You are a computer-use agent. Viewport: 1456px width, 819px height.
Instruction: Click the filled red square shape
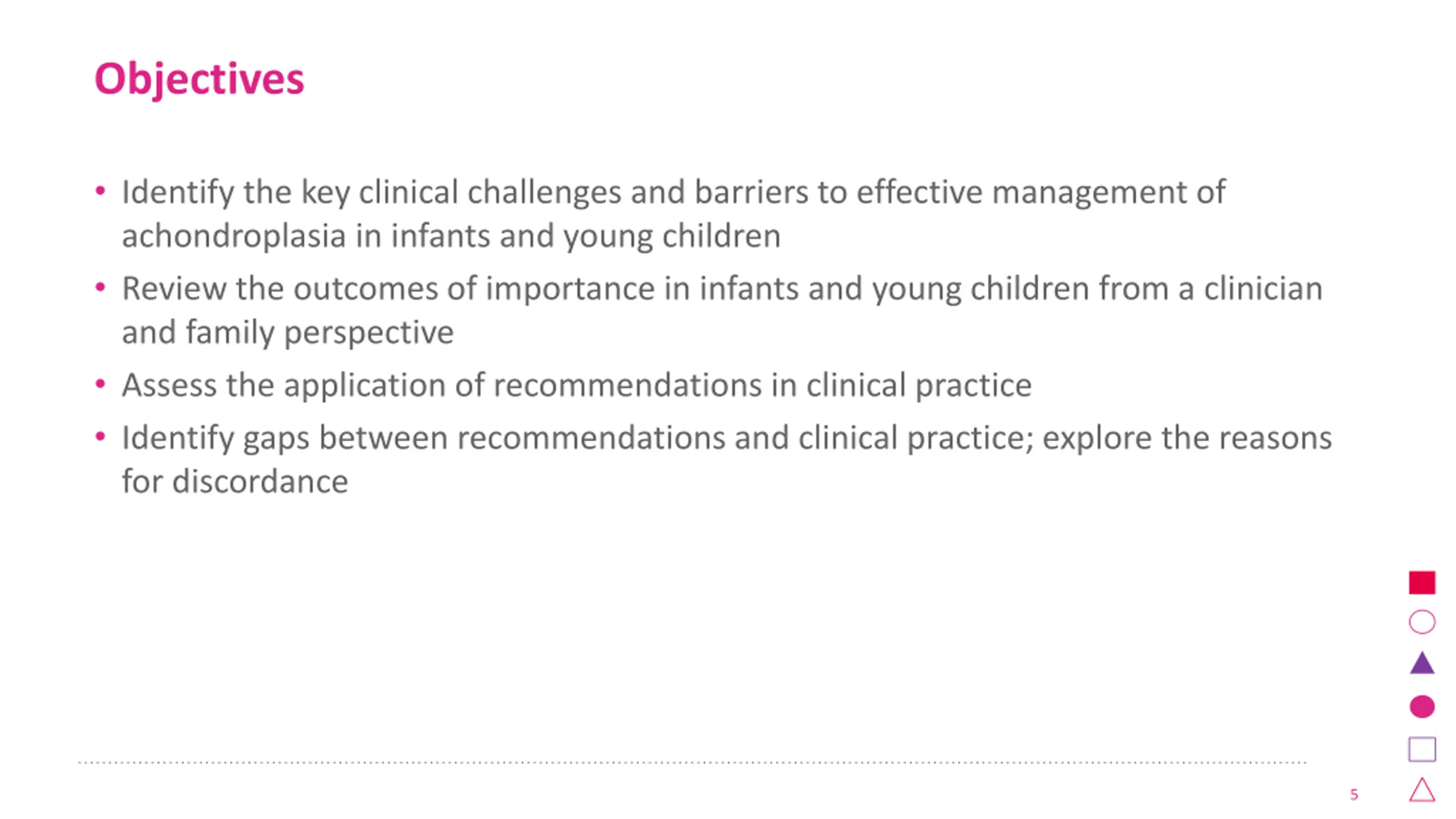click(1422, 582)
